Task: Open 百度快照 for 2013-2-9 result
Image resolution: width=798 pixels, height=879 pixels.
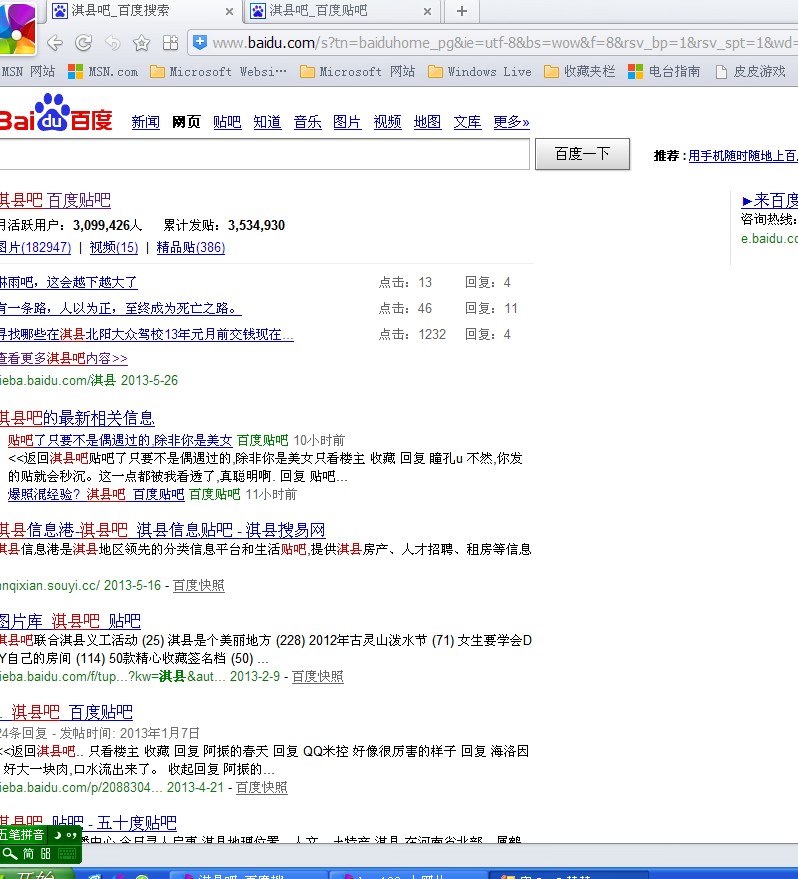Action: pyautogui.click(x=318, y=676)
